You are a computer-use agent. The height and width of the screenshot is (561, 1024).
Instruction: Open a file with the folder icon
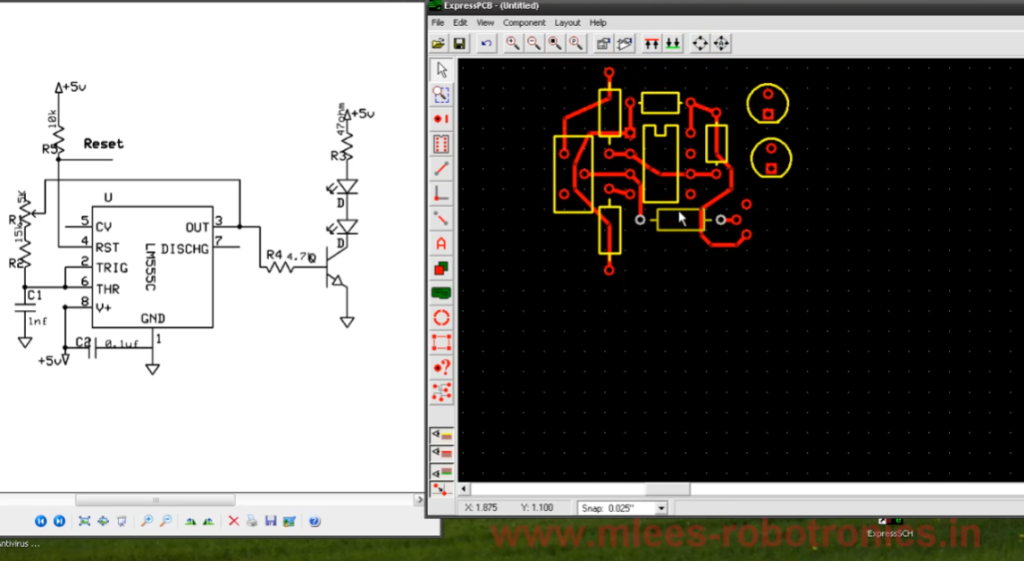[438, 43]
